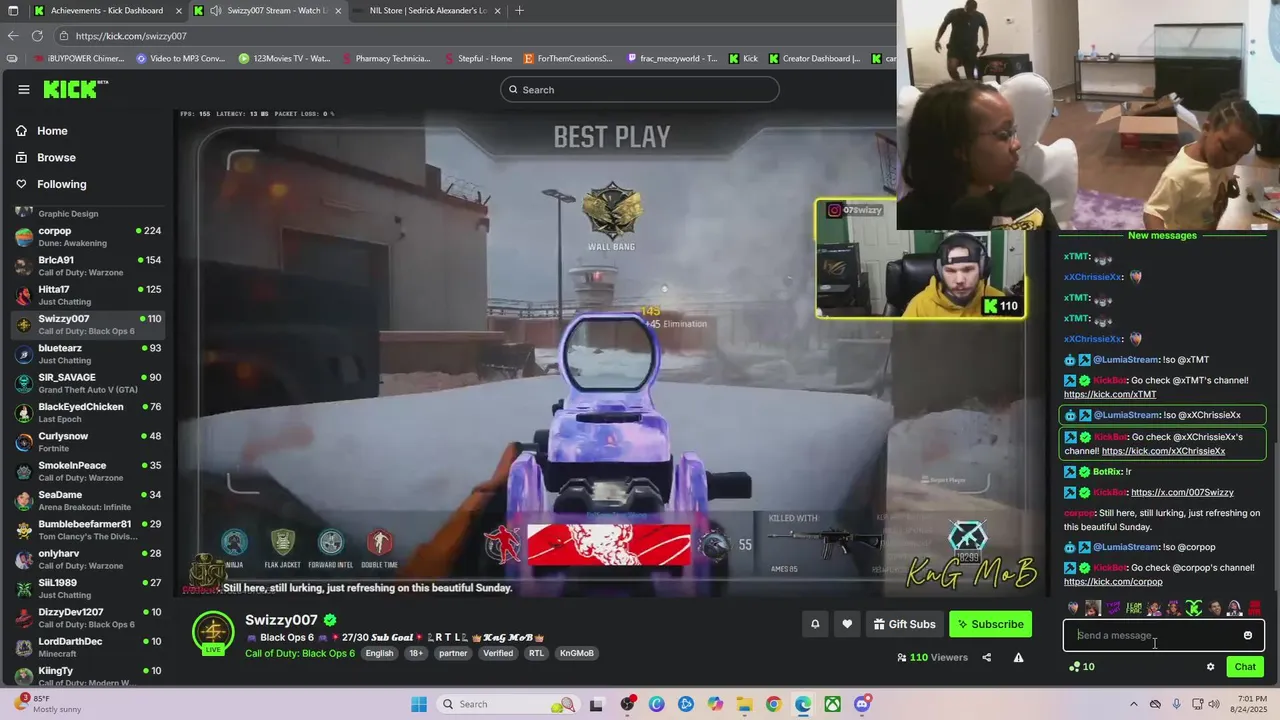This screenshot has height=720, width=1280.
Task: Click the address bar URL
Action: click(131, 36)
